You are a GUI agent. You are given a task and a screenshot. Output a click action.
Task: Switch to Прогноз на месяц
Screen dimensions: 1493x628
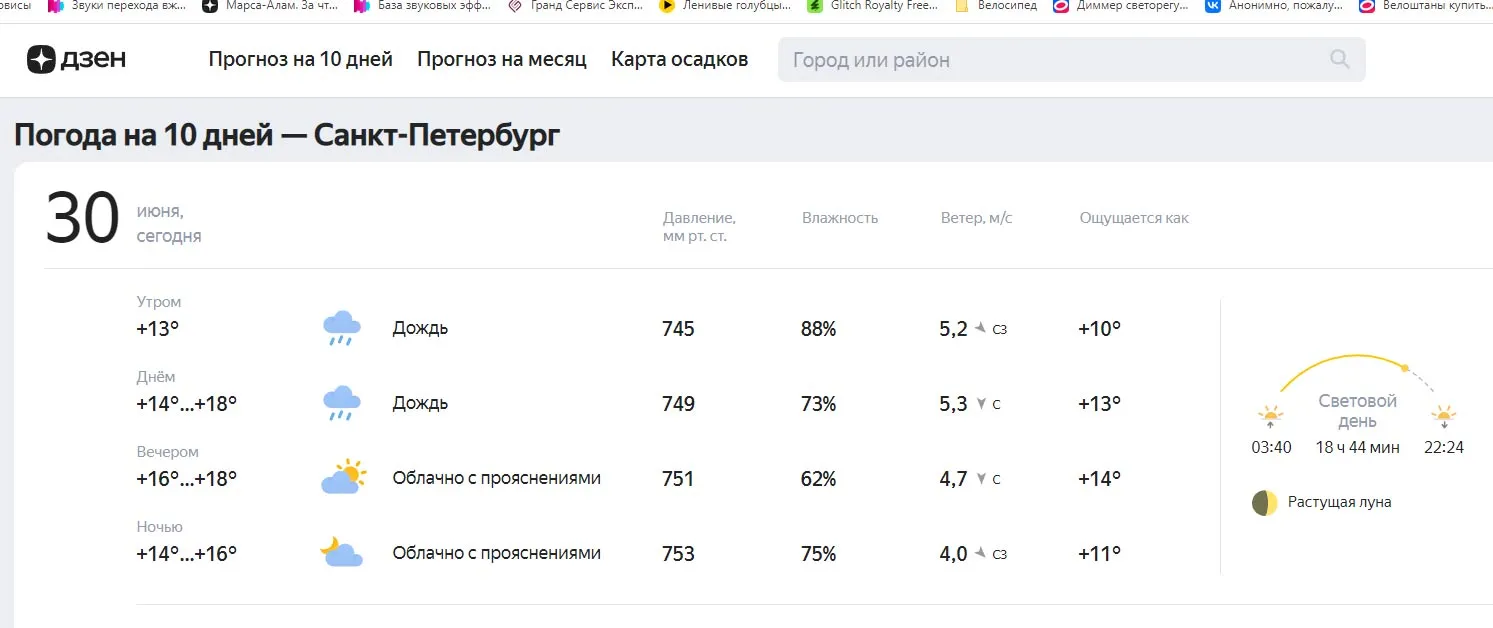501,59
